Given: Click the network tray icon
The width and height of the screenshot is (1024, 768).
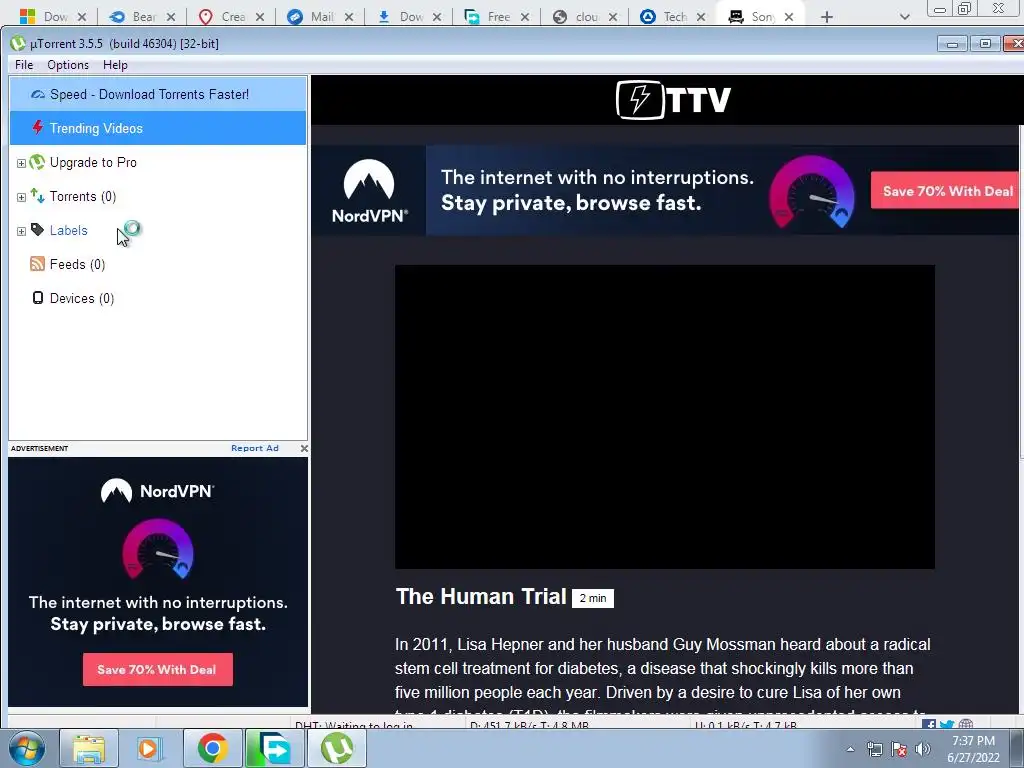Looking at the screenshot, I should click(874, 749).
